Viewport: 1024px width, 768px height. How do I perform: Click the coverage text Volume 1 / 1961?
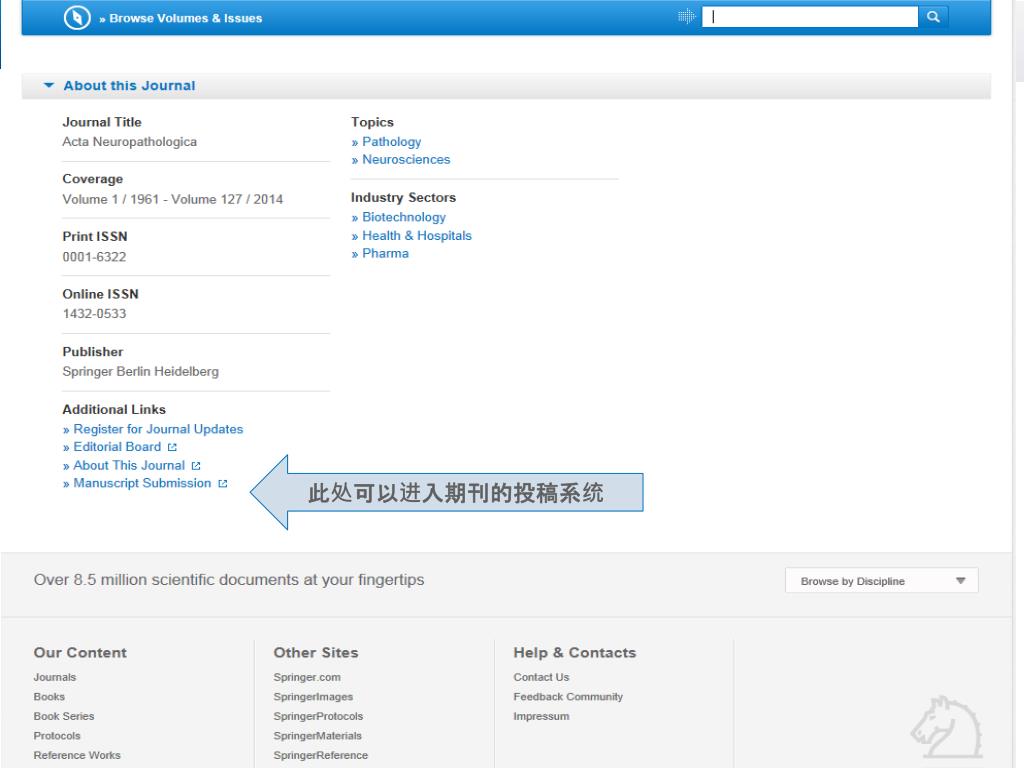pos(110,199)
